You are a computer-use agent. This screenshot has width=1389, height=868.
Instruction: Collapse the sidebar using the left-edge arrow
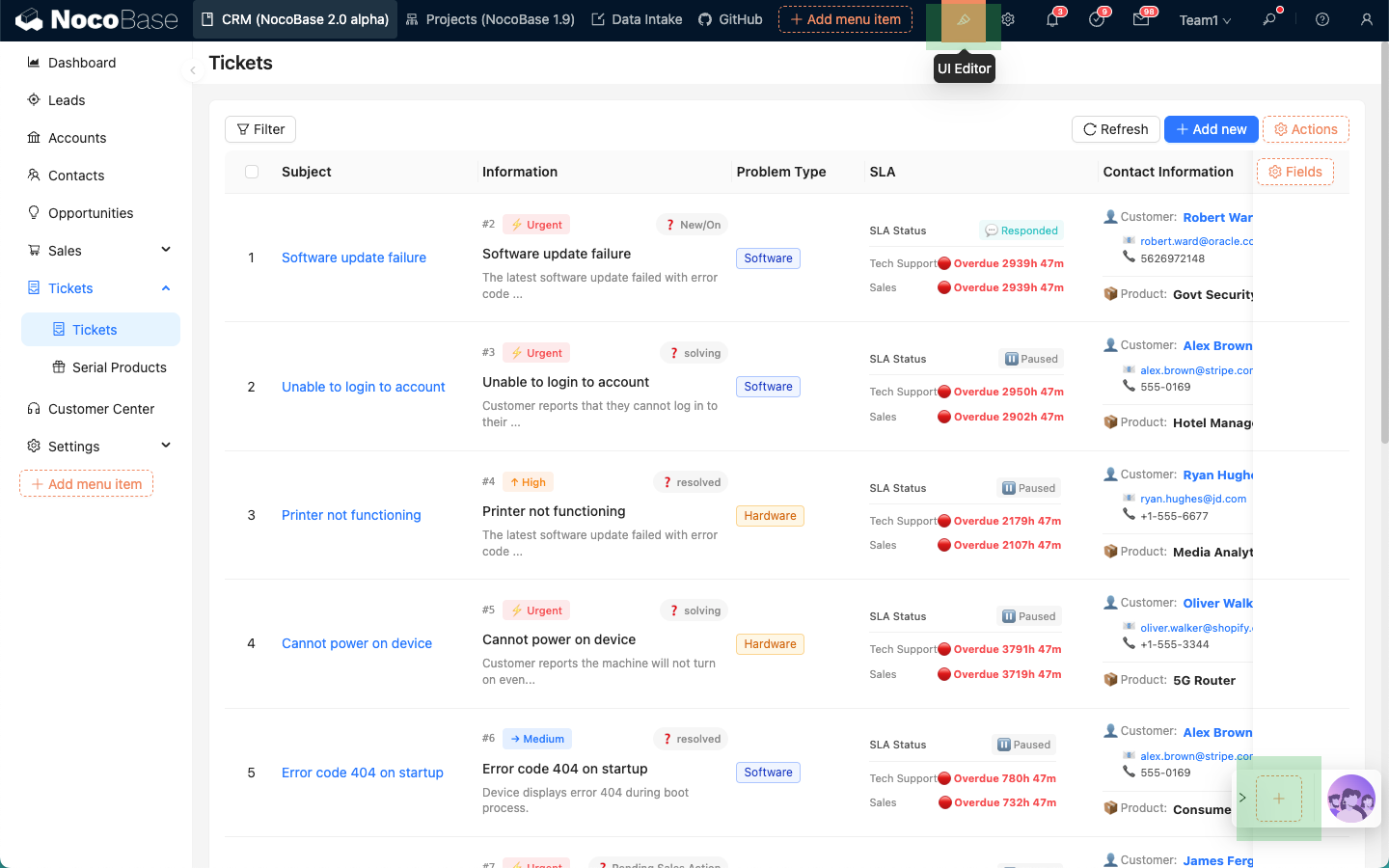(x=193, y=70)
